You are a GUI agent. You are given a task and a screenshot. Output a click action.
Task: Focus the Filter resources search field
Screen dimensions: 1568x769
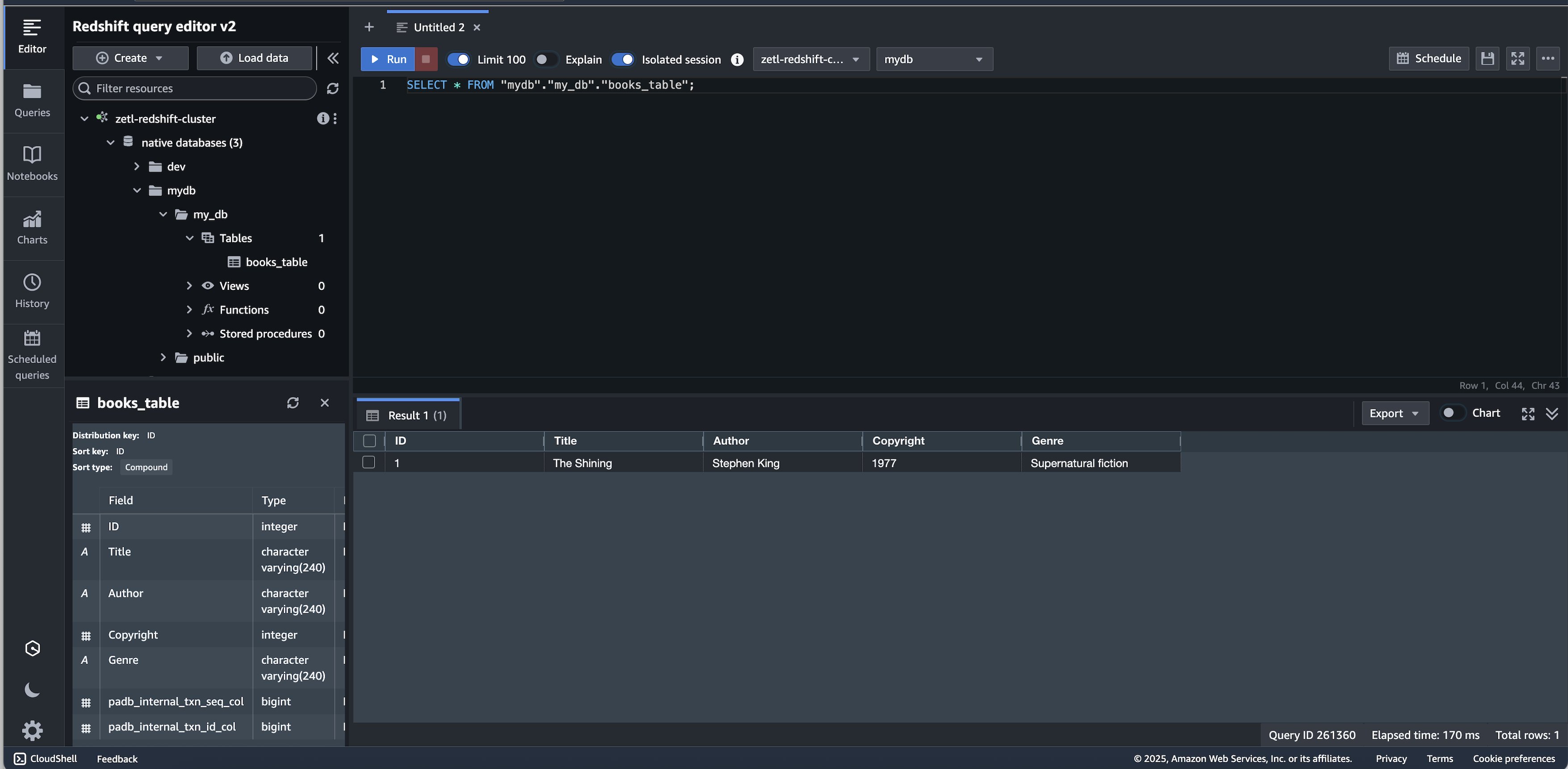click(194, 88)
